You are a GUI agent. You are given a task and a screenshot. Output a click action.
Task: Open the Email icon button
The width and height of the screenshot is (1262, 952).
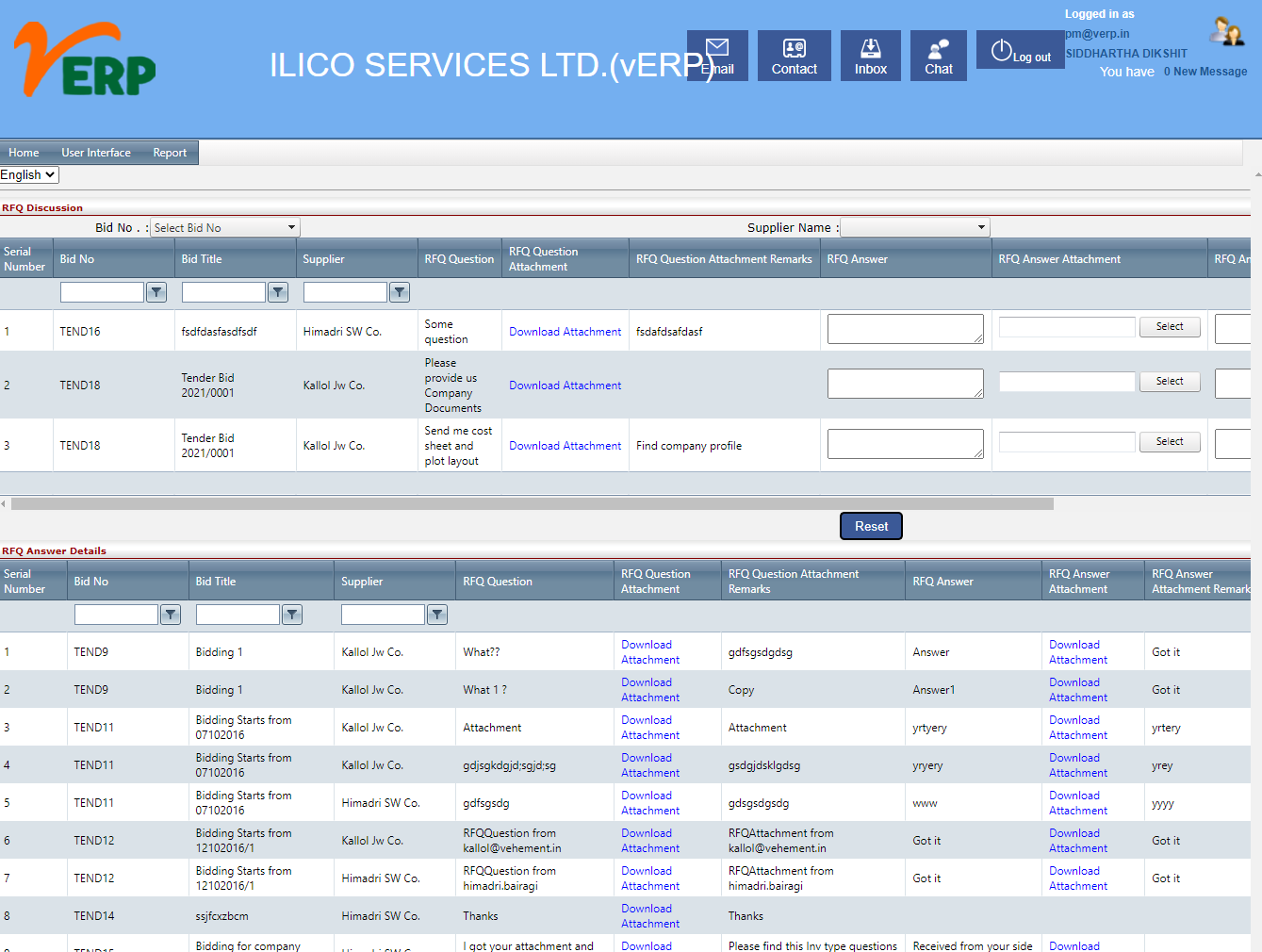717,56
